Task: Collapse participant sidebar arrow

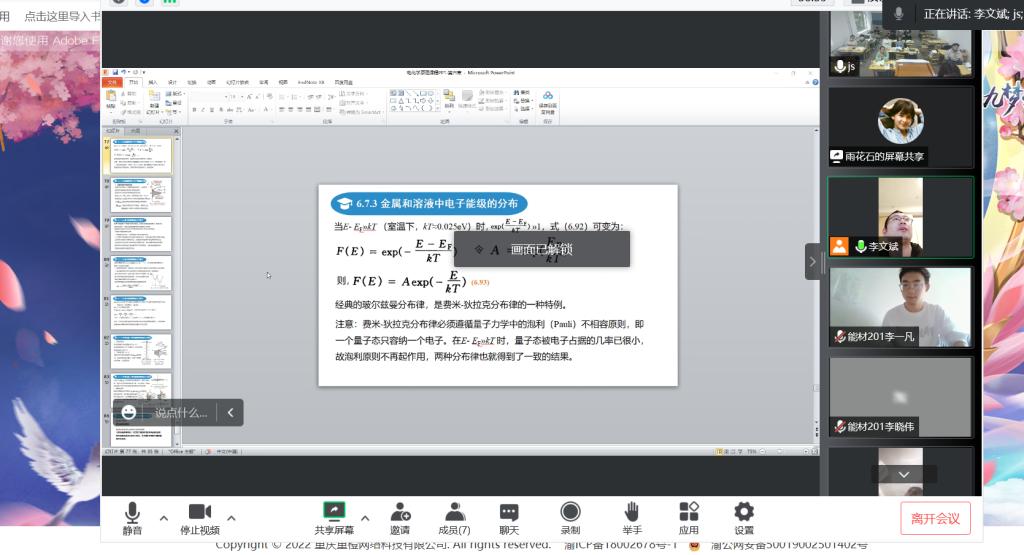Action: coord(812,262)
